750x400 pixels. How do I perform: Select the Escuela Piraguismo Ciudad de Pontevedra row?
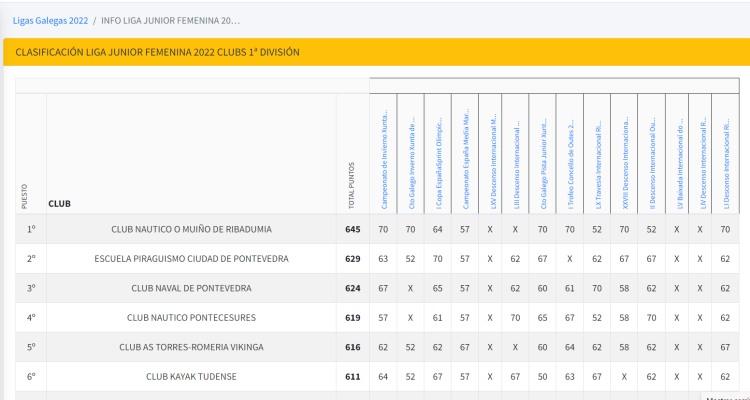click(377, 259)
